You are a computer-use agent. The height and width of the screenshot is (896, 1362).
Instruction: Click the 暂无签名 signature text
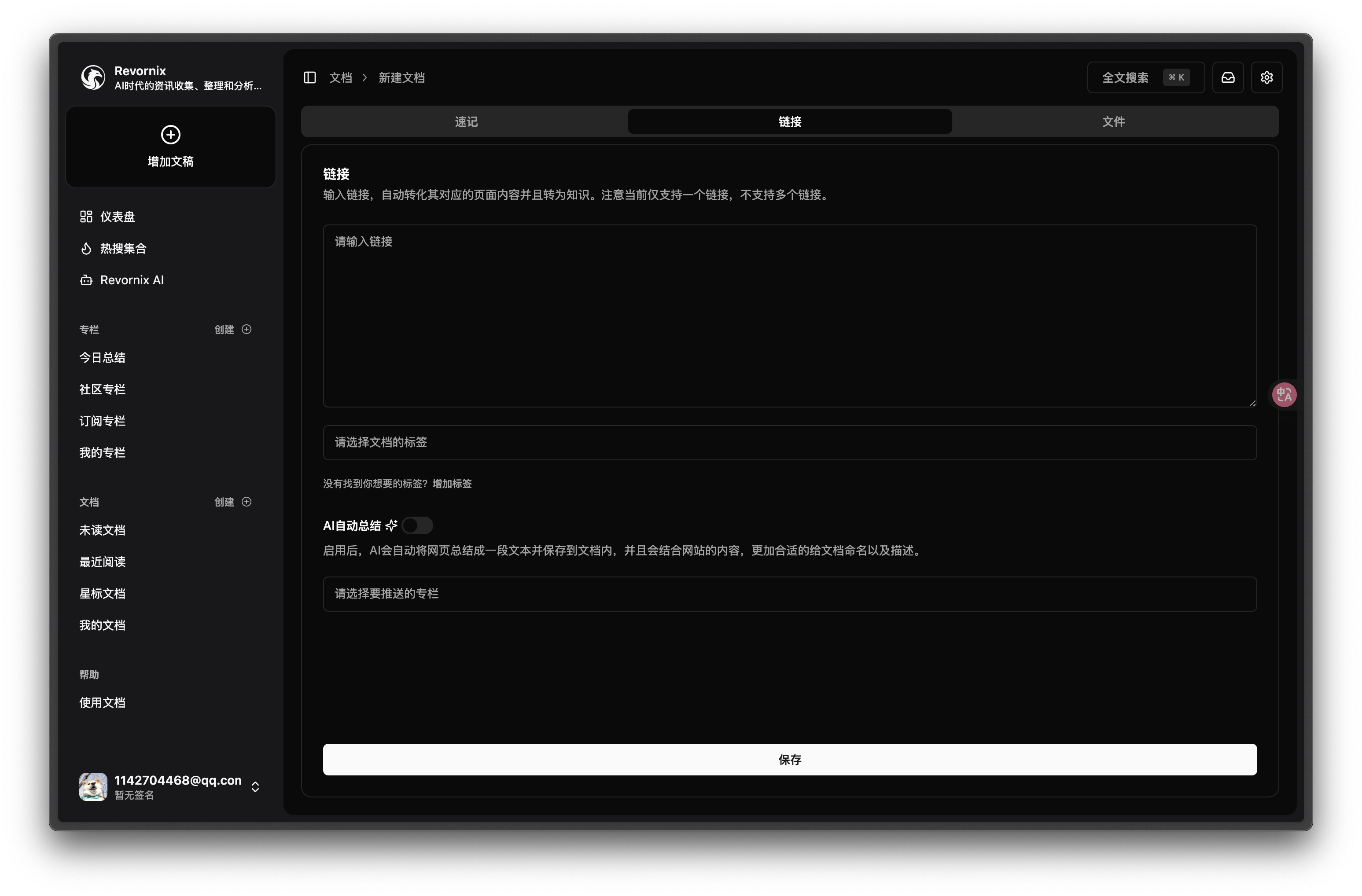(134, 795)
